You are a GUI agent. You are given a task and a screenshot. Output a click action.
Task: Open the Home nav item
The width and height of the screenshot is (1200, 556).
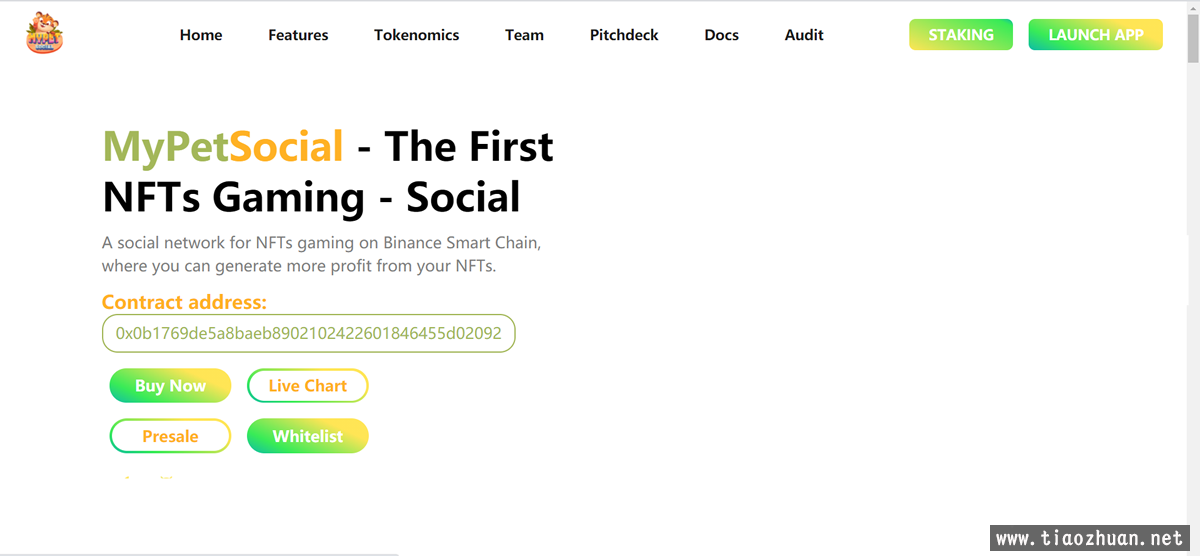click(x=201, y=35)
